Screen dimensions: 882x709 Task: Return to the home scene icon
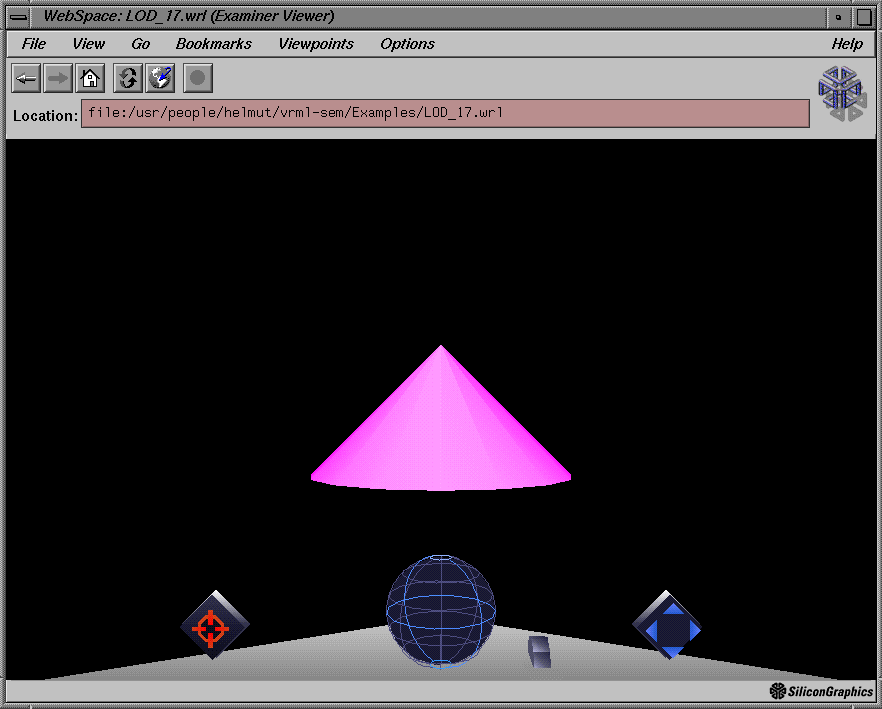point(90,78)
